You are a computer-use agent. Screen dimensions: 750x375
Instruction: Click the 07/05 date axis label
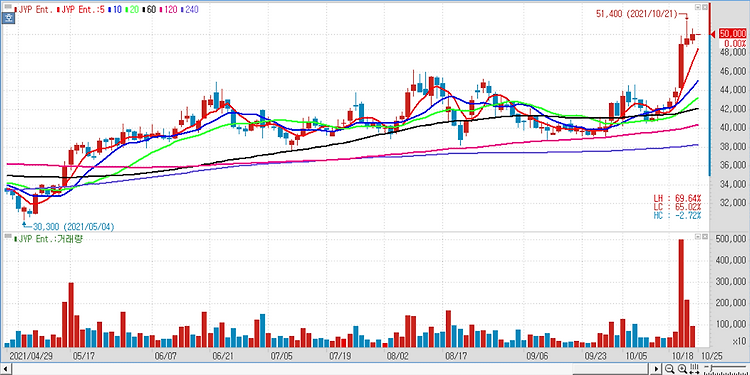tap(282, 356)
